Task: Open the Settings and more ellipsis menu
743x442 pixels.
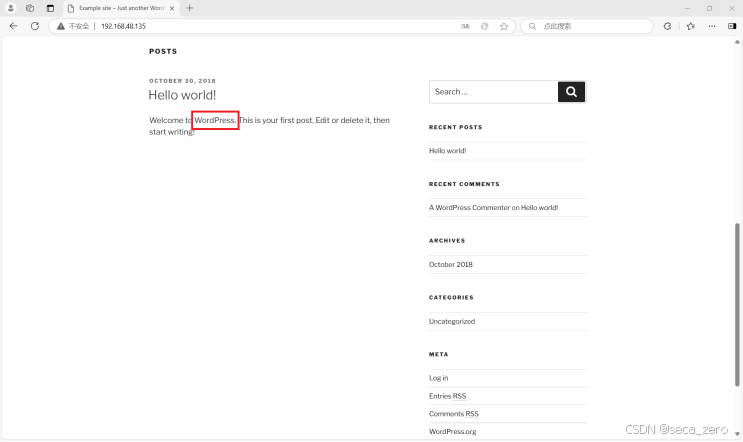Action: pyautogui.click(x=712, y=26)
